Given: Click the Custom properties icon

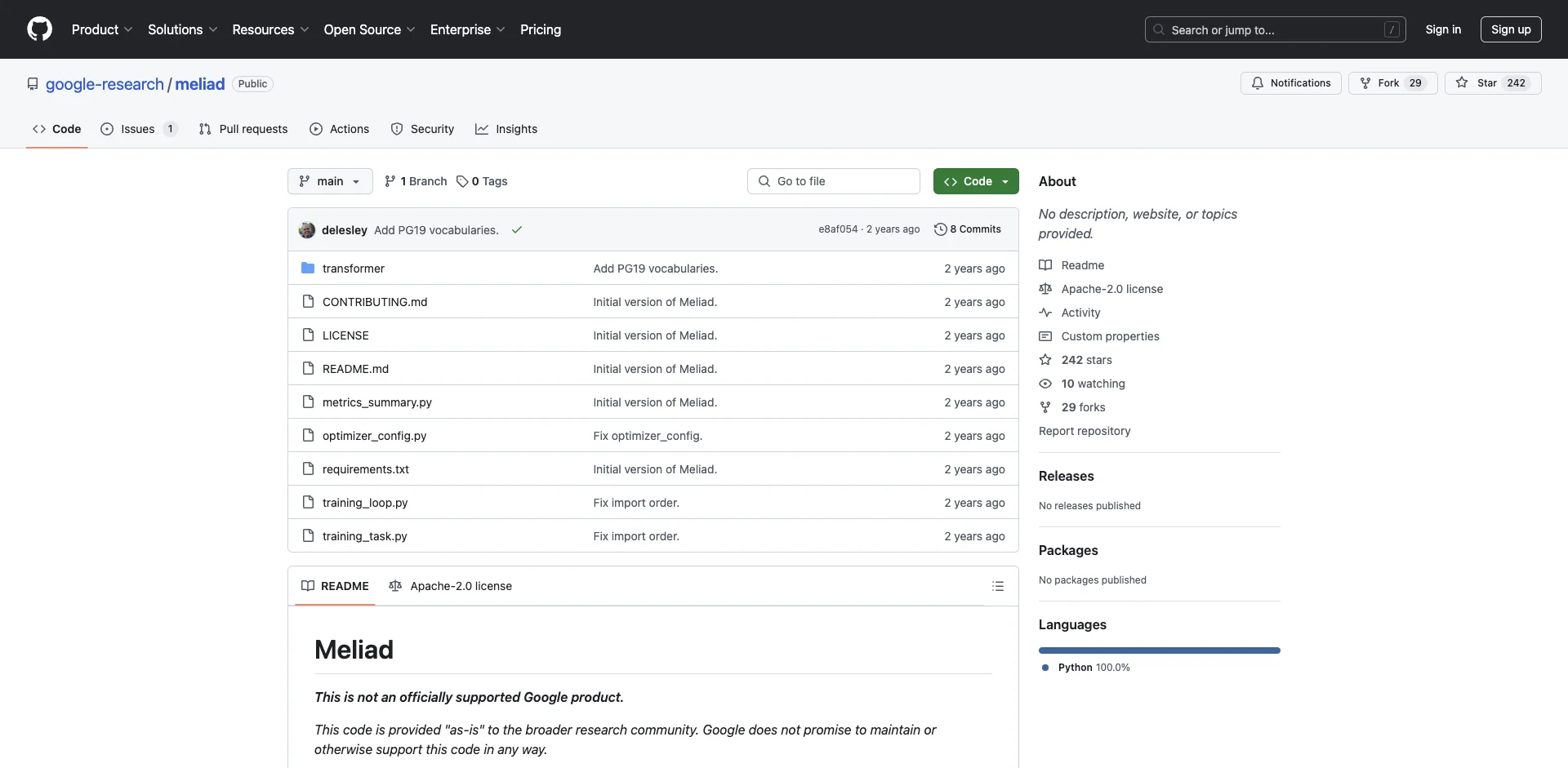Looking at the screenshot, I should [1045, 336].
